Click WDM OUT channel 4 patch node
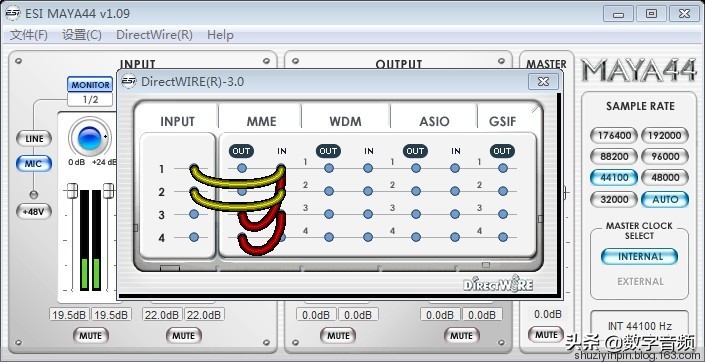Viewport: 705px width, 362px height. [x=329, y=237]
